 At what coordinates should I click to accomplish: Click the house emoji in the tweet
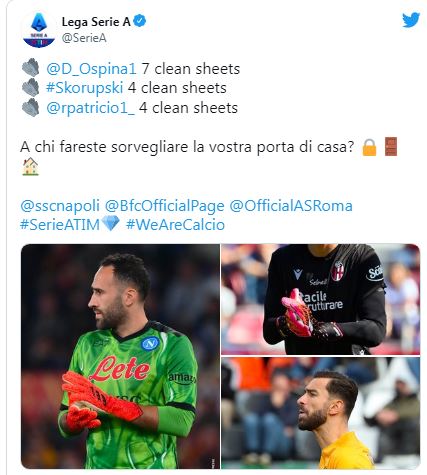[30, 166]
